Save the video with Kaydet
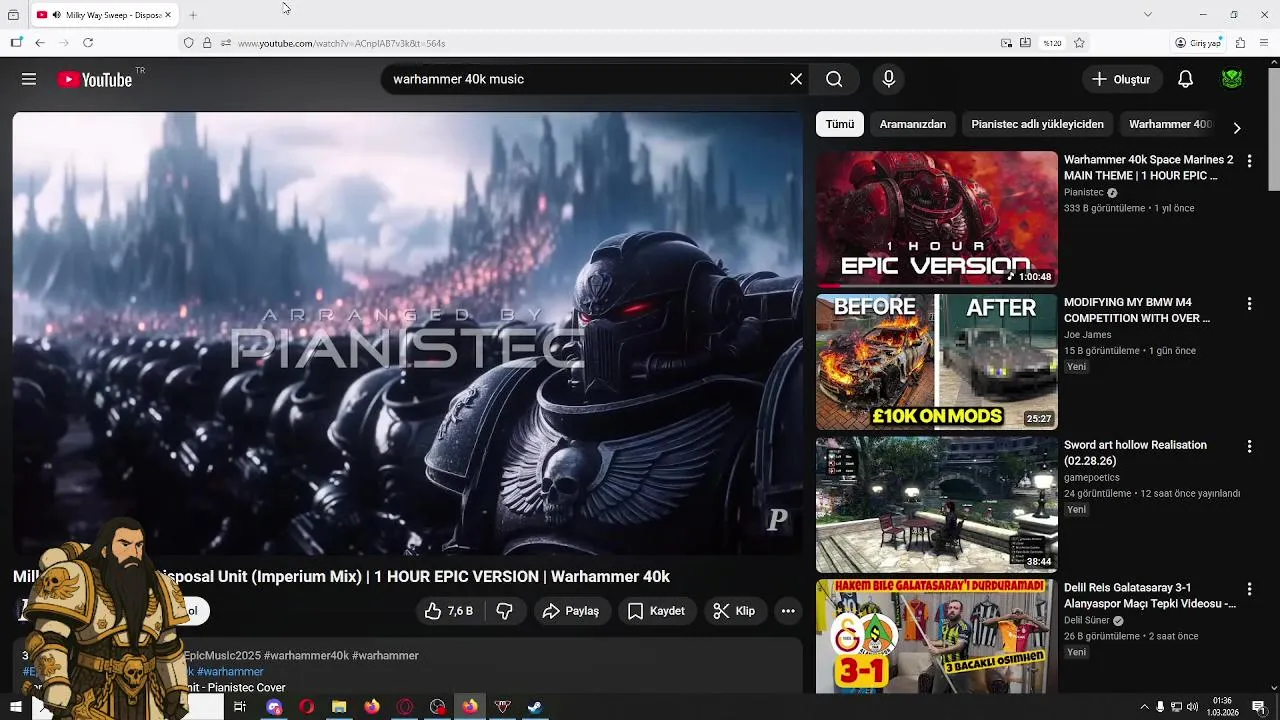This screenshot has width=1280, height=720. [656, 611]
